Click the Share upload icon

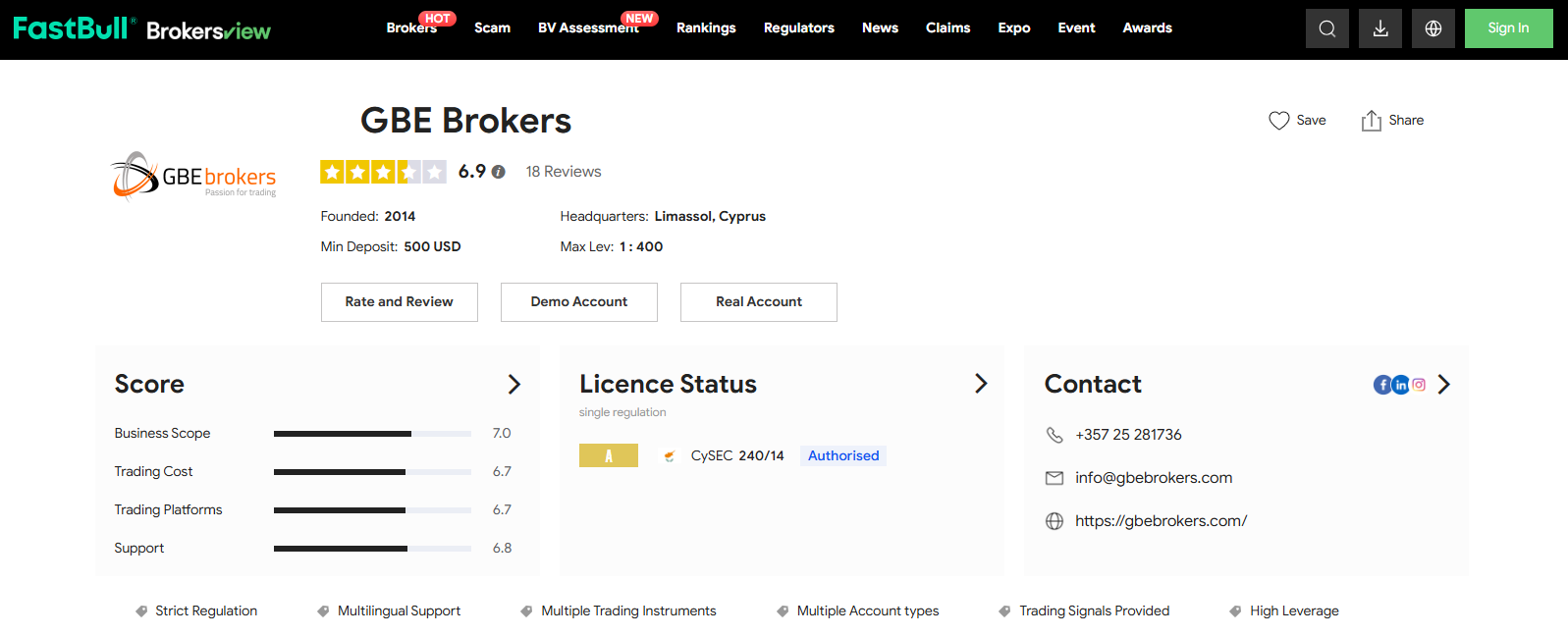click(x=1371, y=121)
